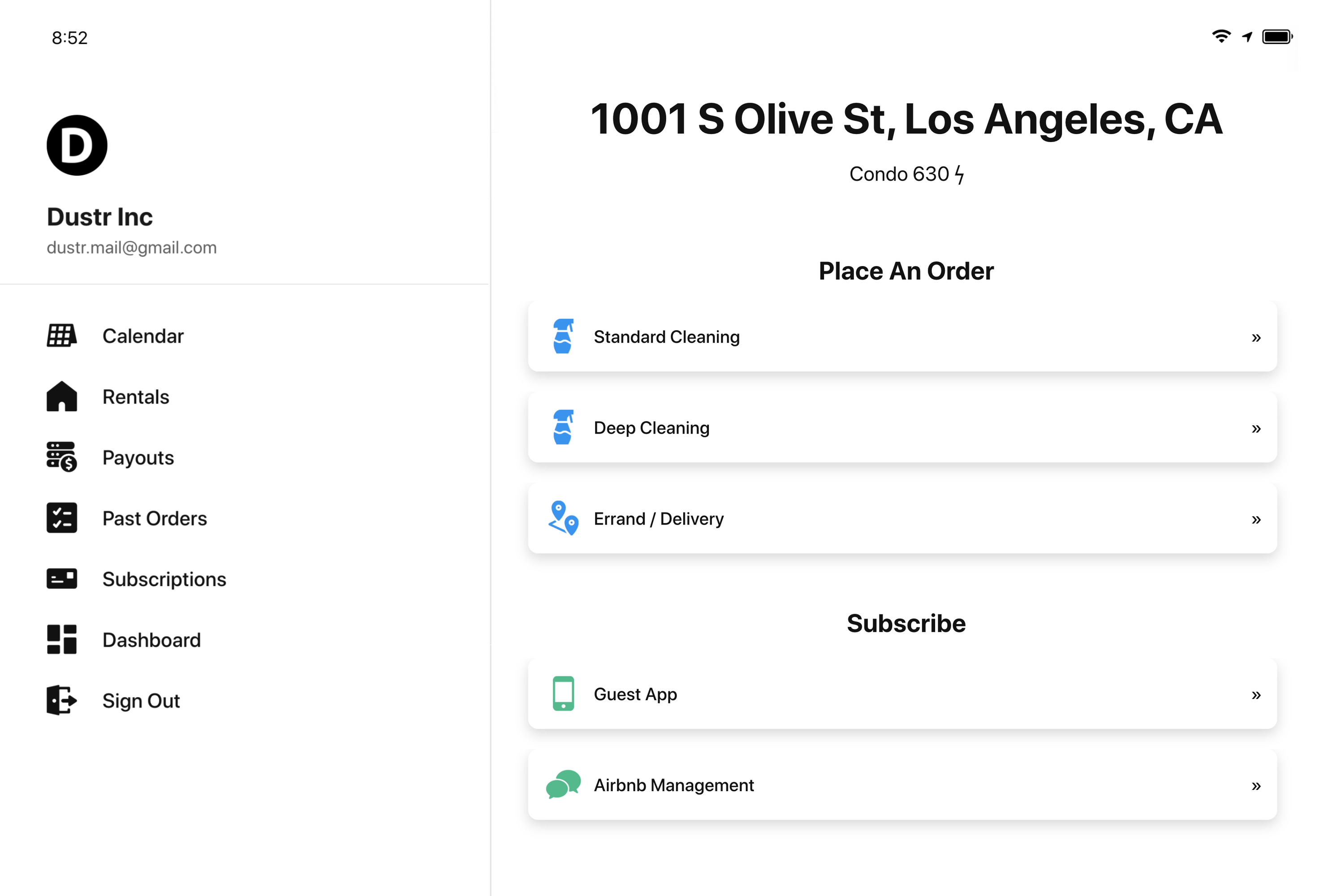
Task: Click the battery status icon
Action: click(1278, 37)
